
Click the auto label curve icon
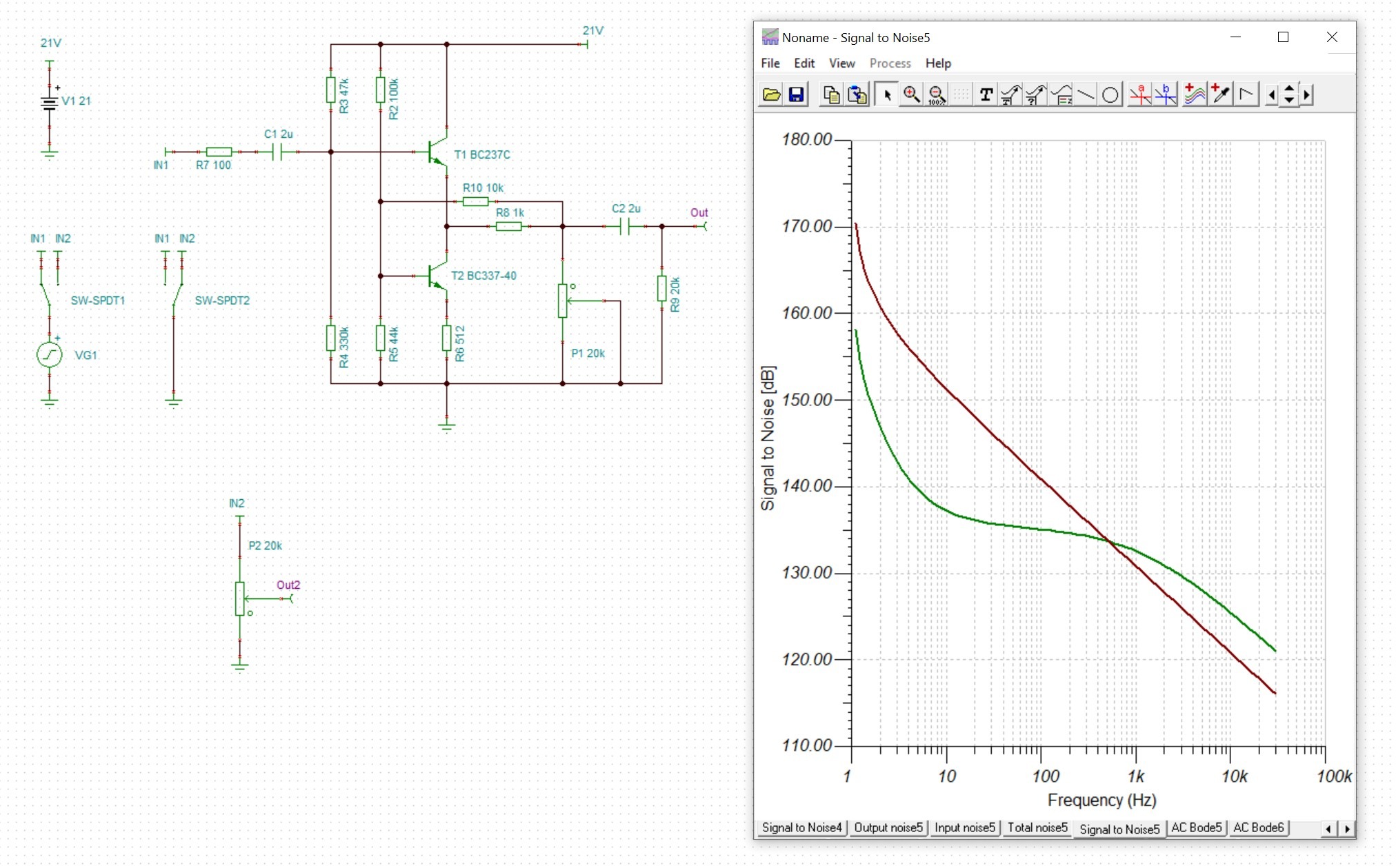[x=1011, y=94]
